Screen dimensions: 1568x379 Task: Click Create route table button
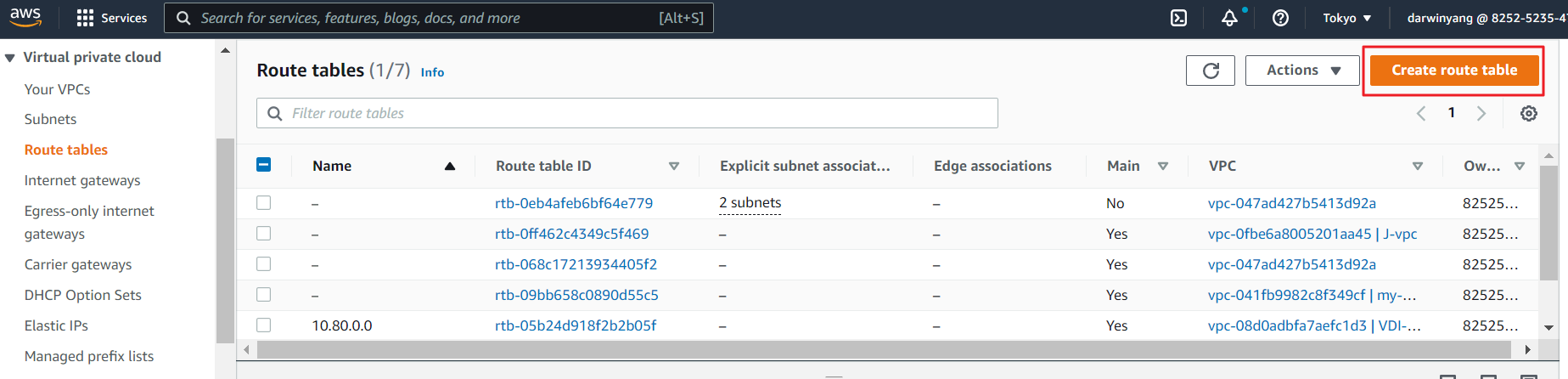click(x=1453, y=71)
